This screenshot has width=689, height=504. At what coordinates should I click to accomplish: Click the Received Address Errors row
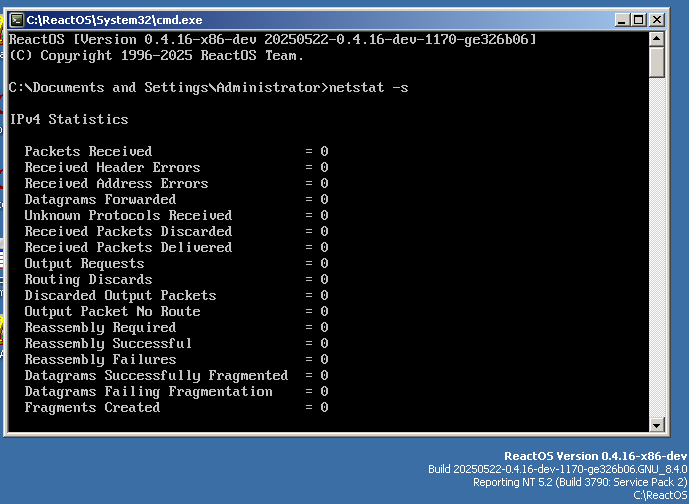pos(176,183)
